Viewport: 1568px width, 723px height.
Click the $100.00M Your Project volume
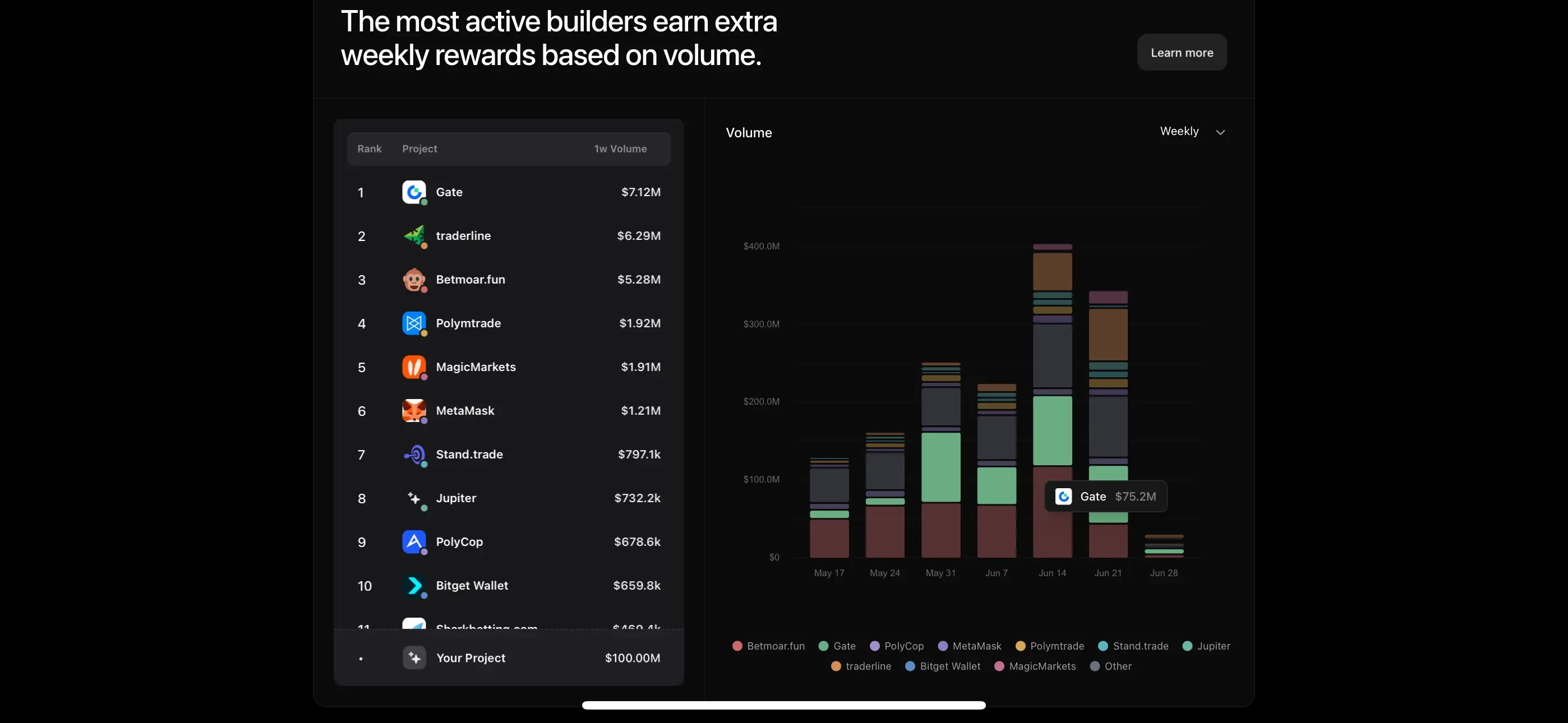coord(633,658)
